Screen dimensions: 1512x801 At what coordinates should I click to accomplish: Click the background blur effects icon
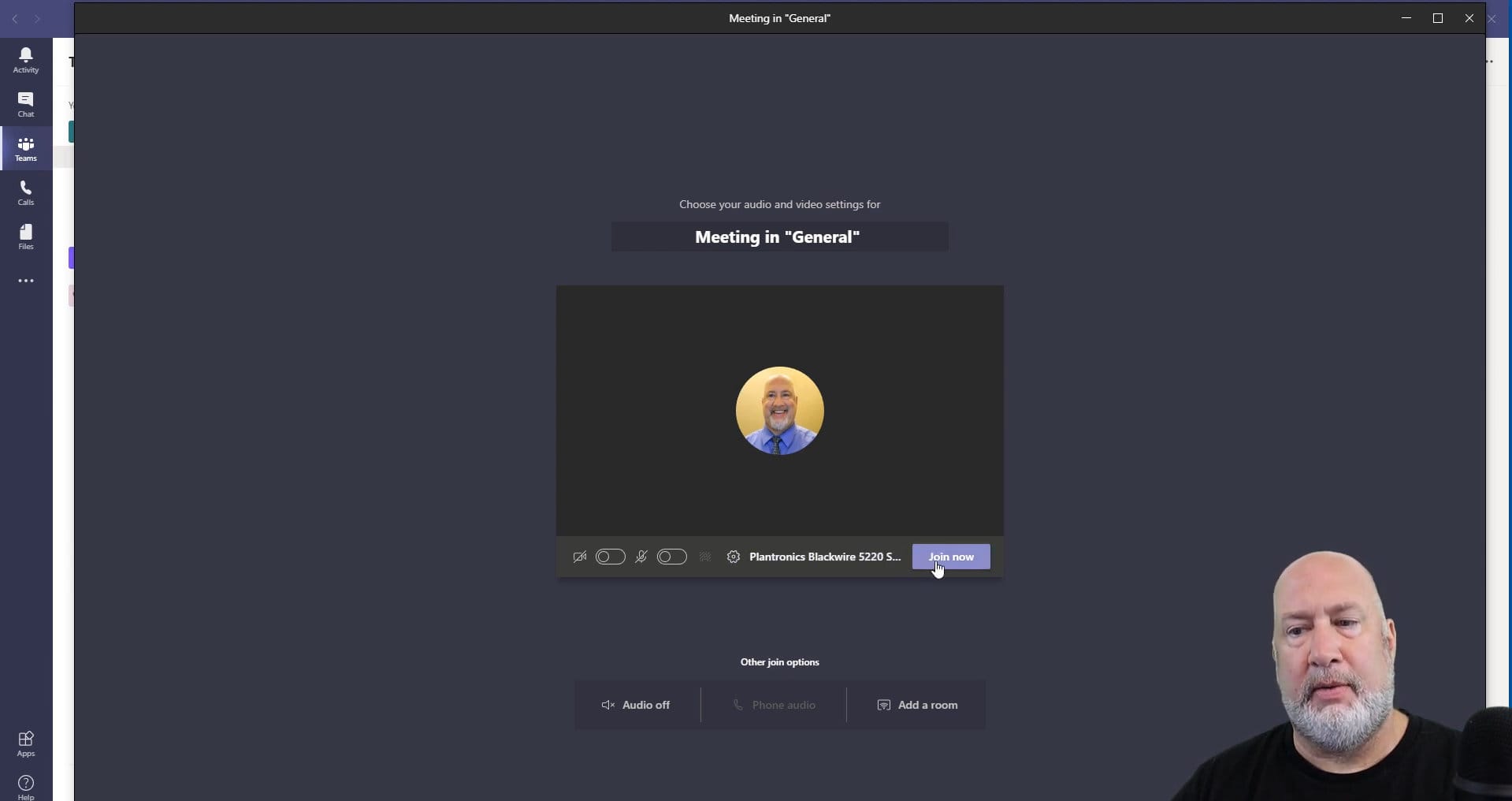tap(705, 557)
